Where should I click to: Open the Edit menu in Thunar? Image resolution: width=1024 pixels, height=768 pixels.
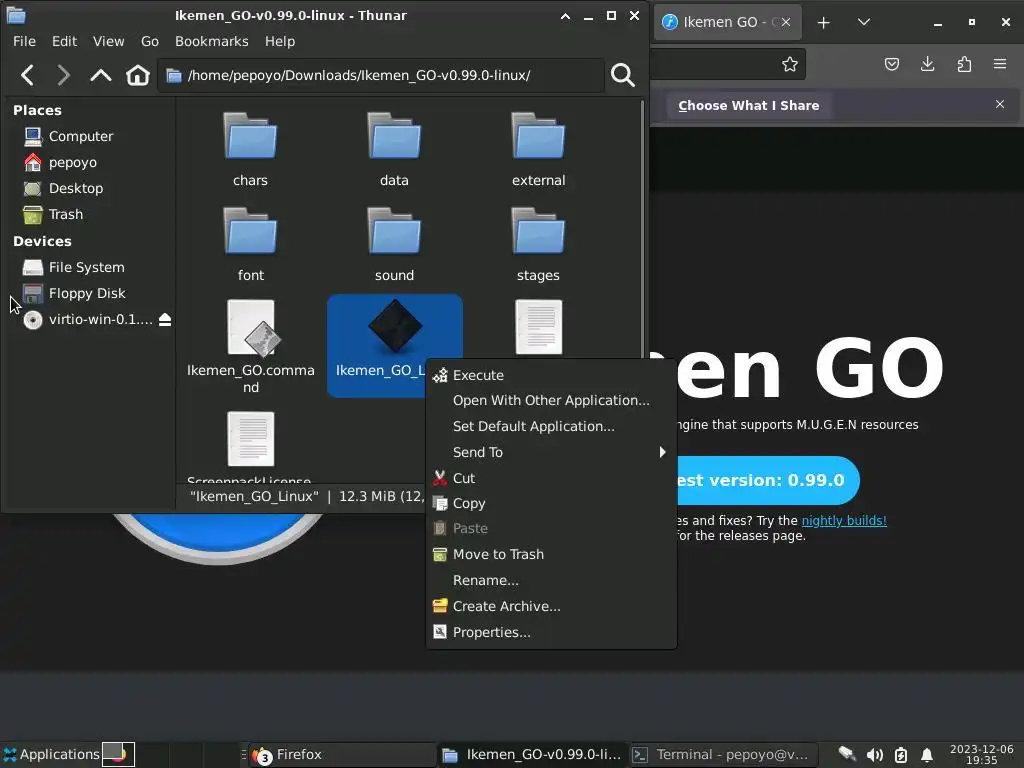[65, 41]
